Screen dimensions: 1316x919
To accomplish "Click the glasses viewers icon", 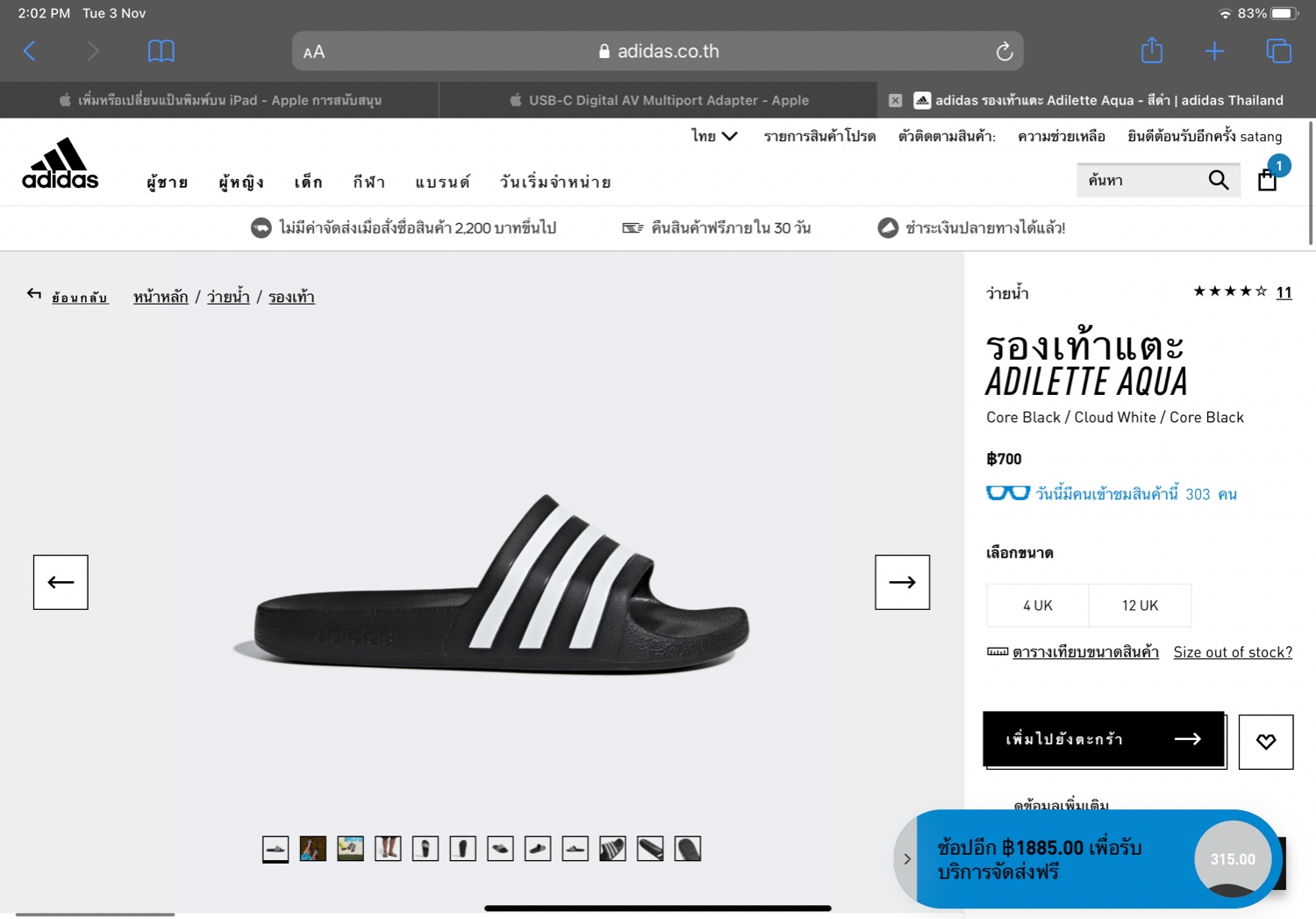I will coord(1008,493).
